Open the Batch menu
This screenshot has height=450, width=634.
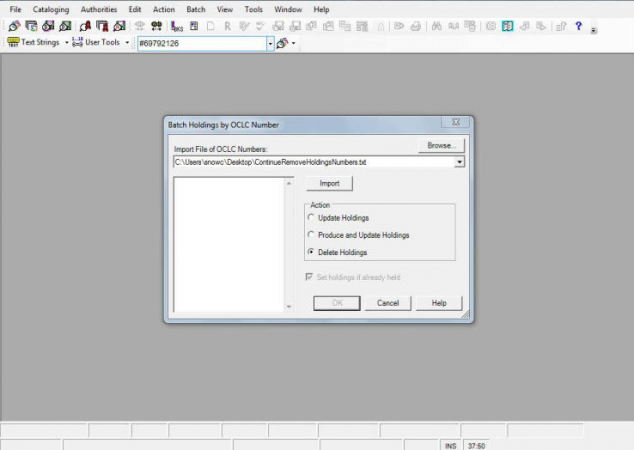pos(196,9)
